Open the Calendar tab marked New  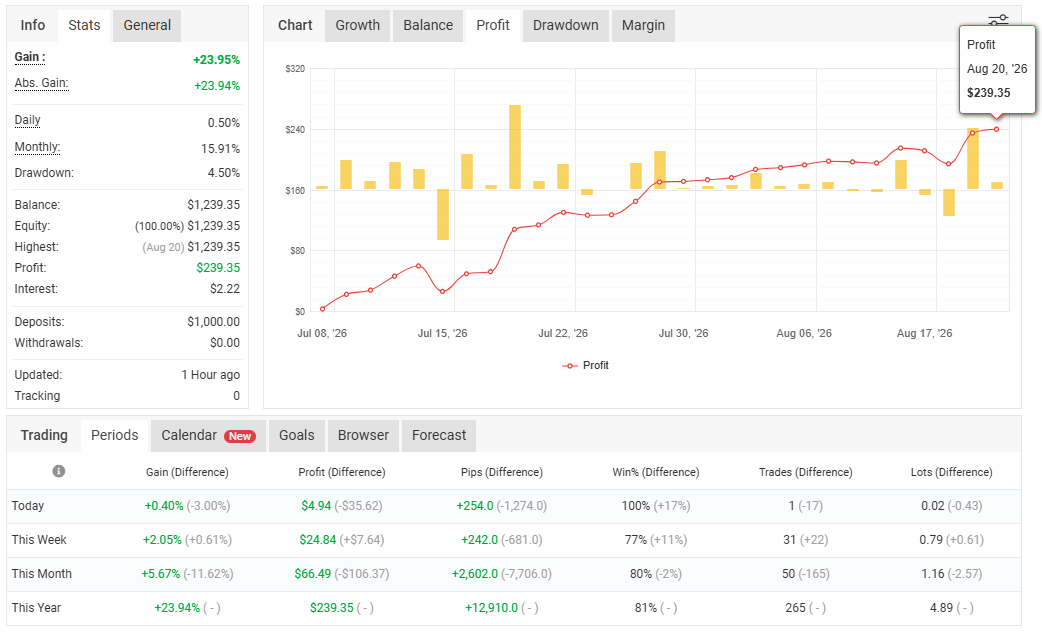pos(208,435)
